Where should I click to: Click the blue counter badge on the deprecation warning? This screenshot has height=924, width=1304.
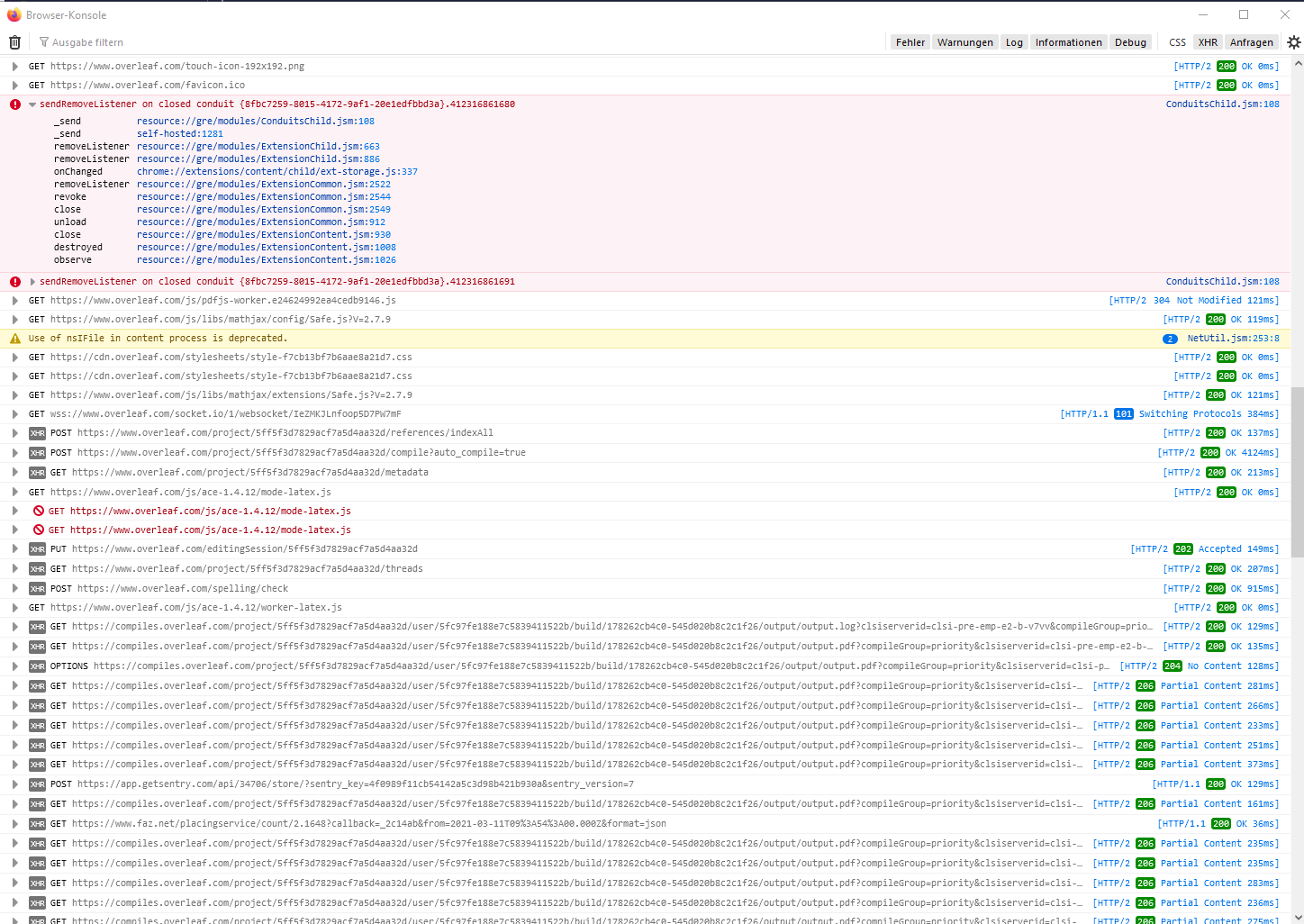(x=1169, y=338)
